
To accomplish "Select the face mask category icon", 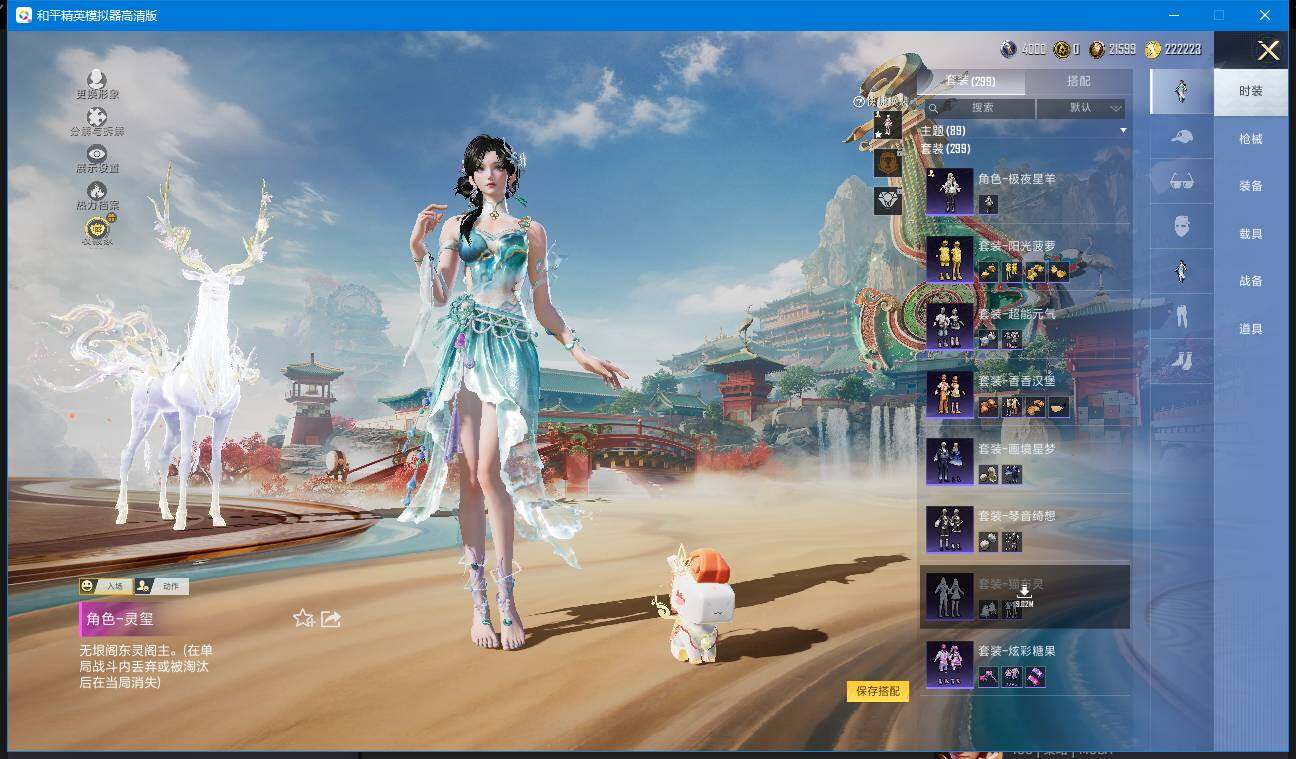I will (1181, 226).
